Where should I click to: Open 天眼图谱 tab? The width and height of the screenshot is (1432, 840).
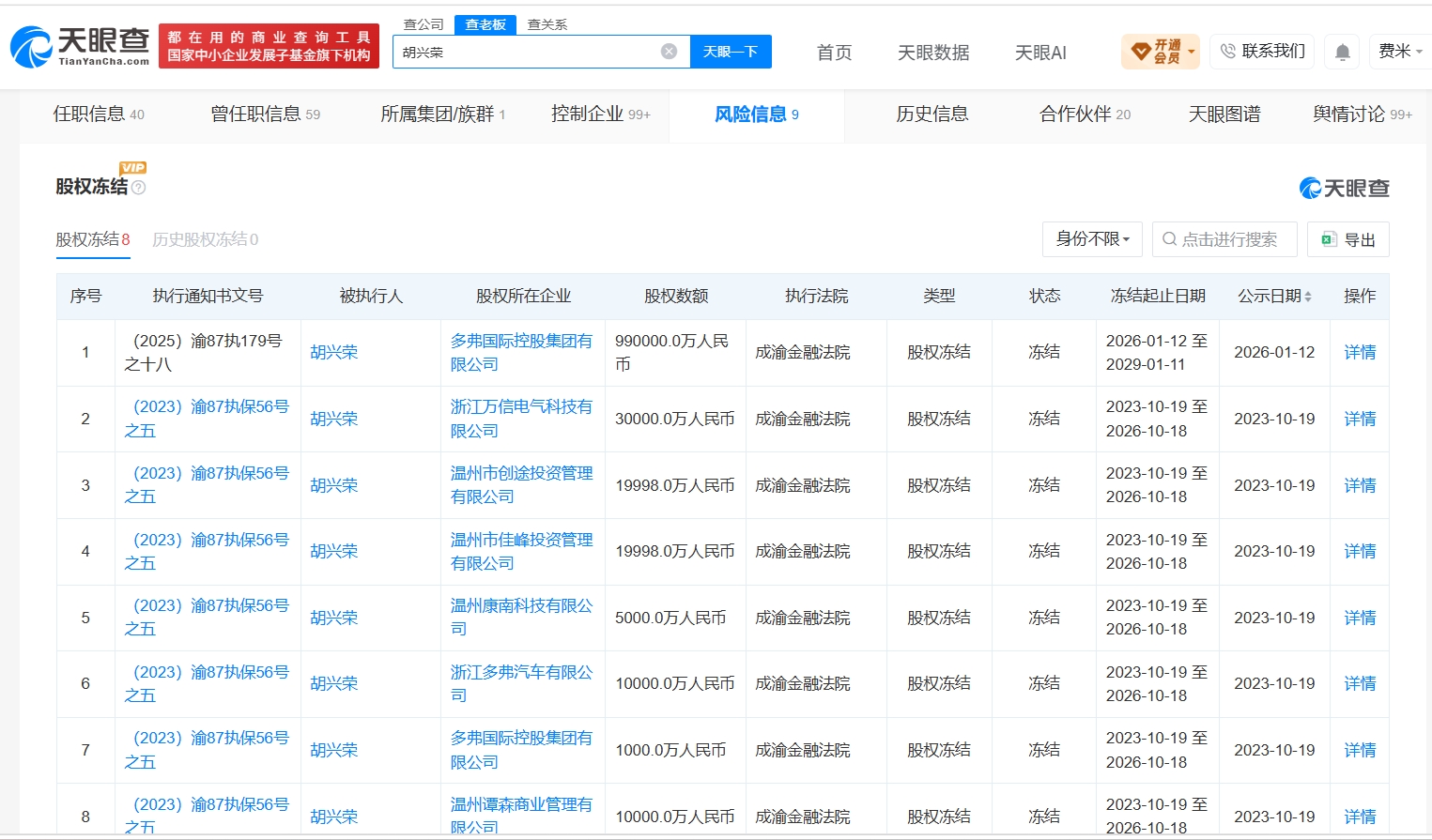coord(1224,115)
